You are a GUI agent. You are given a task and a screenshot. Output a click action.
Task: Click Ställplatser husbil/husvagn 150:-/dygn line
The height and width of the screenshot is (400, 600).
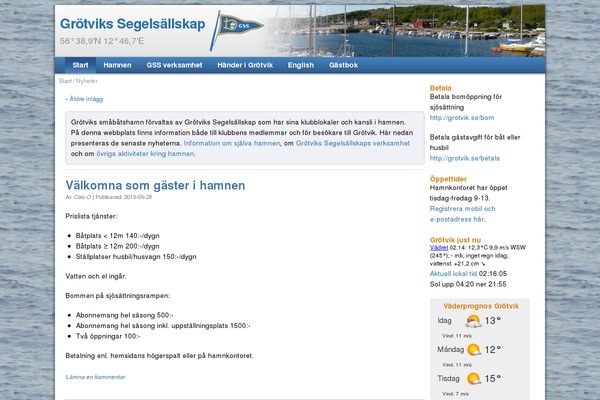[136, 256]
